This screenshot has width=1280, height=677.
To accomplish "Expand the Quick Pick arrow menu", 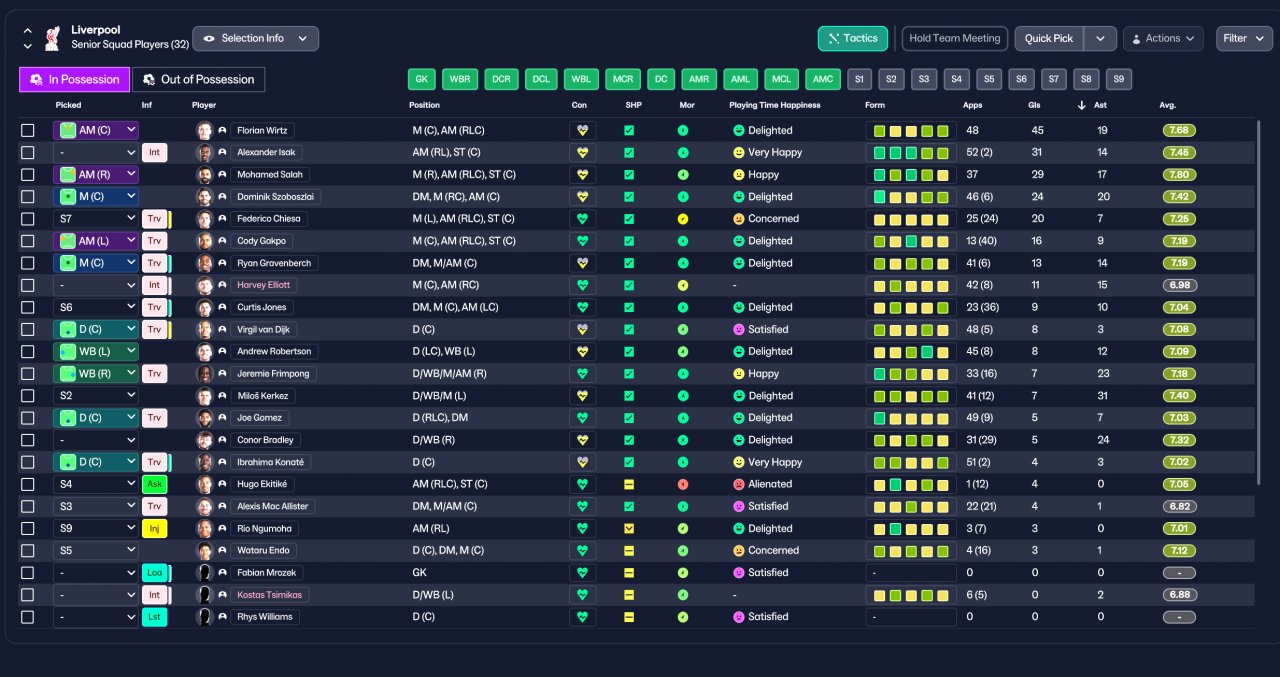I will pos(1100,38).
